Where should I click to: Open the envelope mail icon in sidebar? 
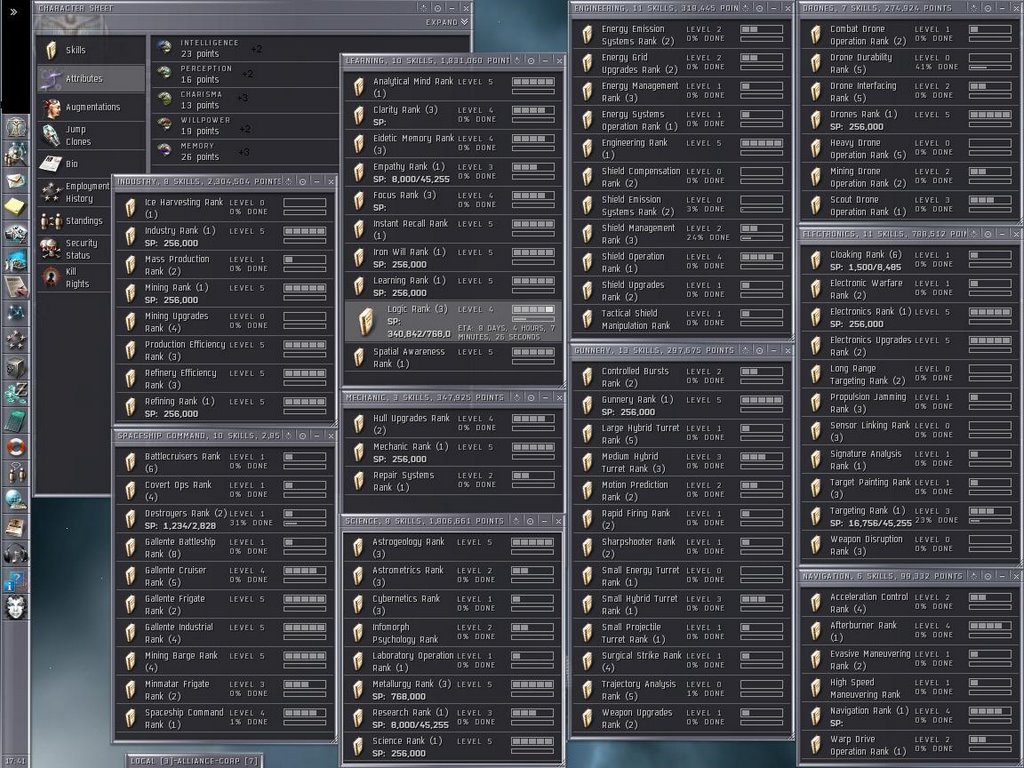pos(15,181)
